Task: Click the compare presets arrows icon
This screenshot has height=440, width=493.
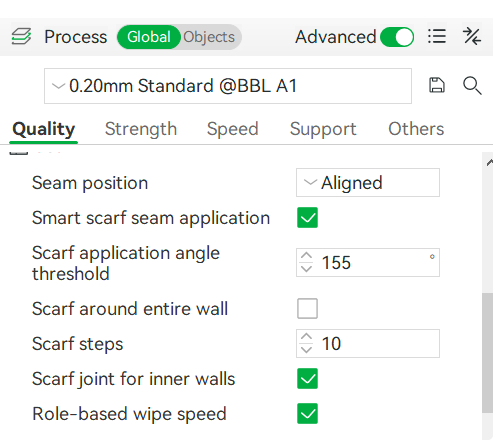Action: pyautogui.click(x=472, y=36)
